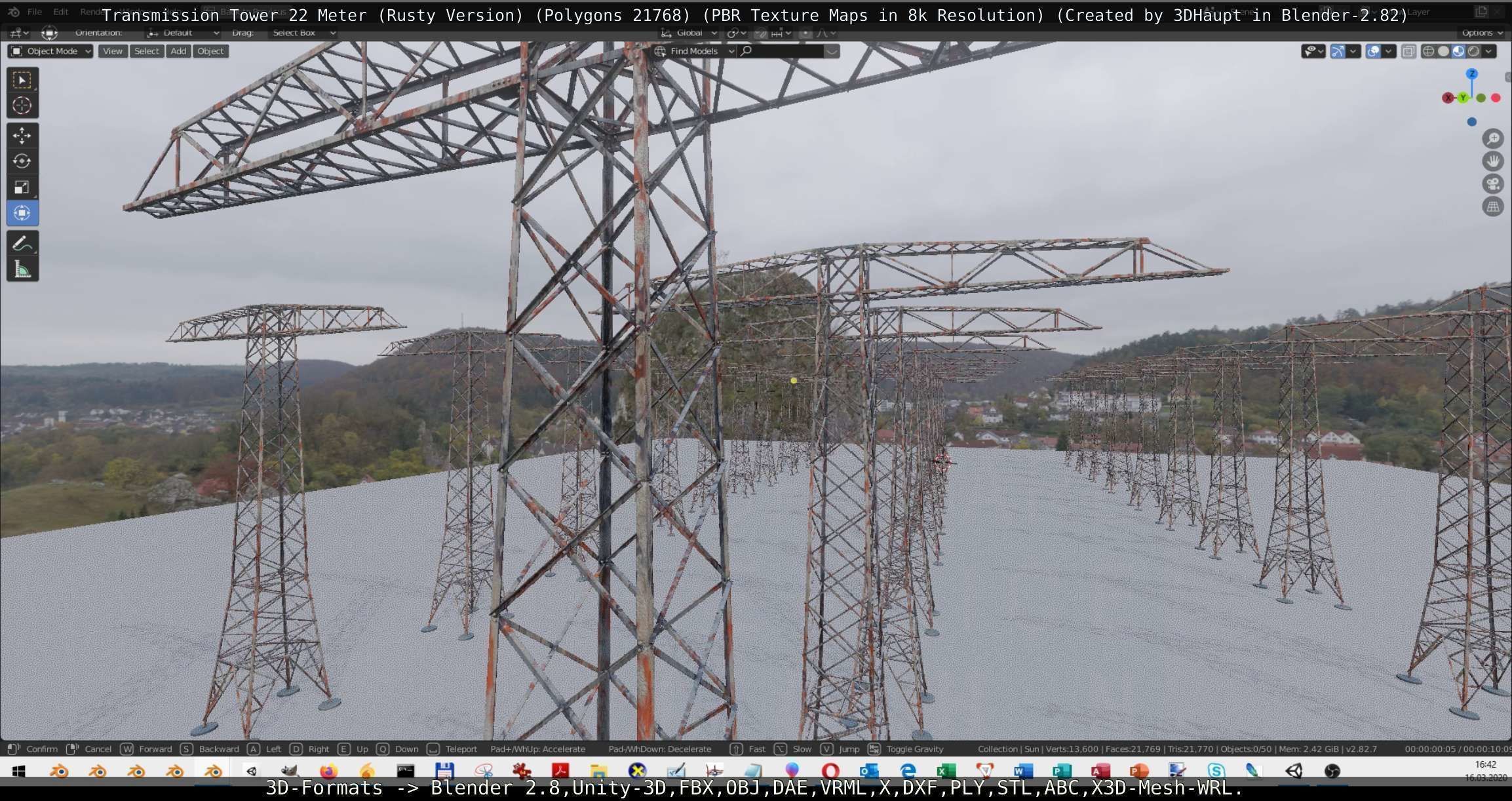The image size is (1512, 801).
Task: Toggle viewport gizmos display
Action: [1338, 51]
